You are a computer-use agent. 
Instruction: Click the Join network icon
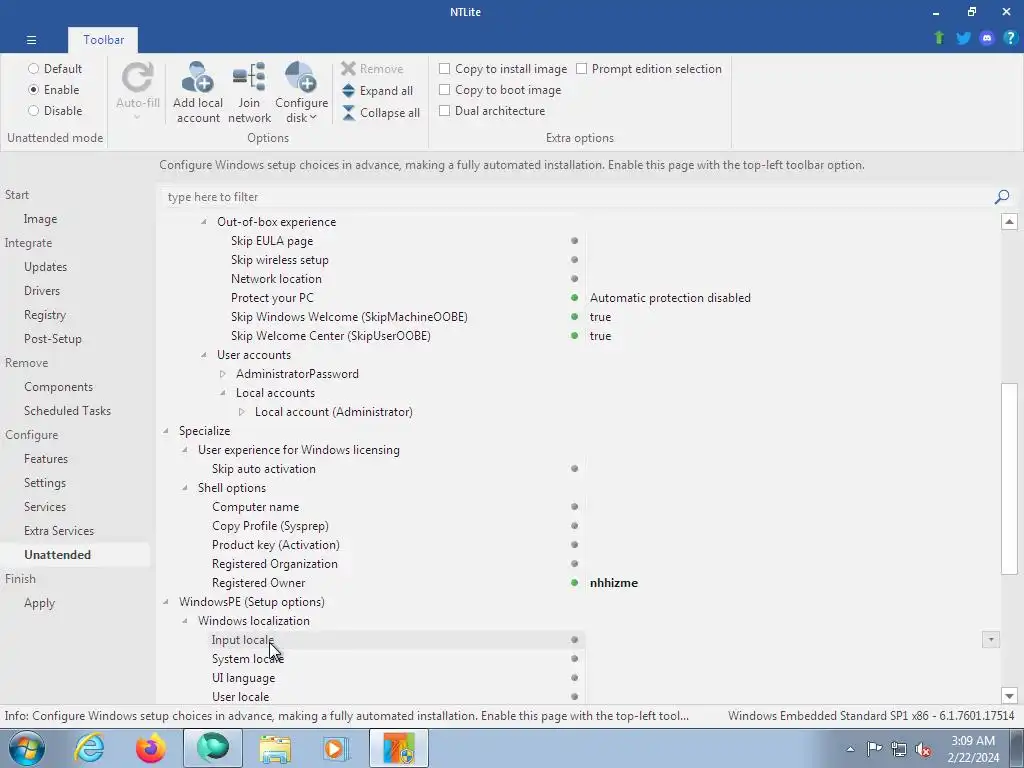[249, 78]
